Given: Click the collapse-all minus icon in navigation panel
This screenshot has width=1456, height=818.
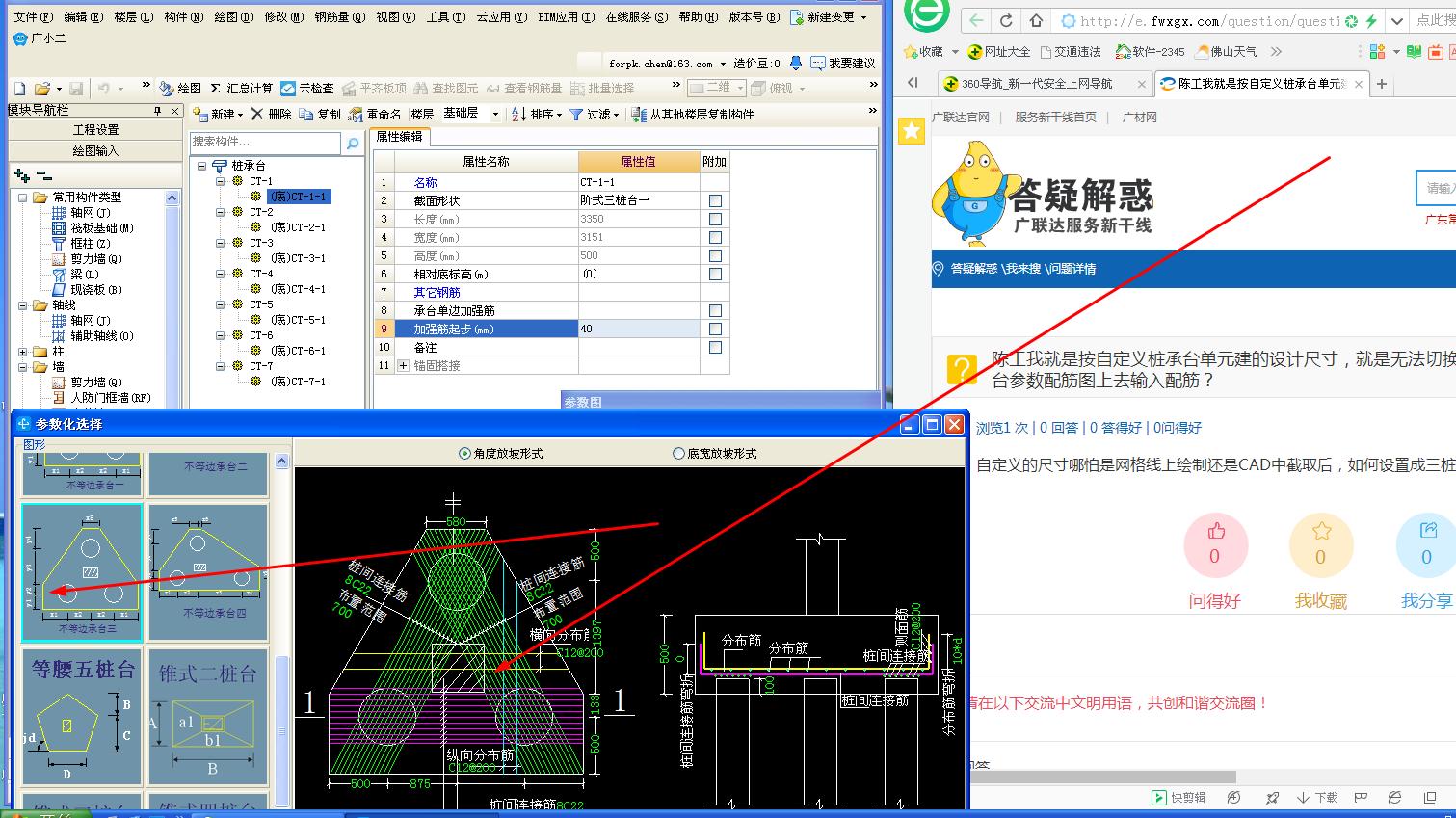Looking at the screenshot, I should 44,175.
